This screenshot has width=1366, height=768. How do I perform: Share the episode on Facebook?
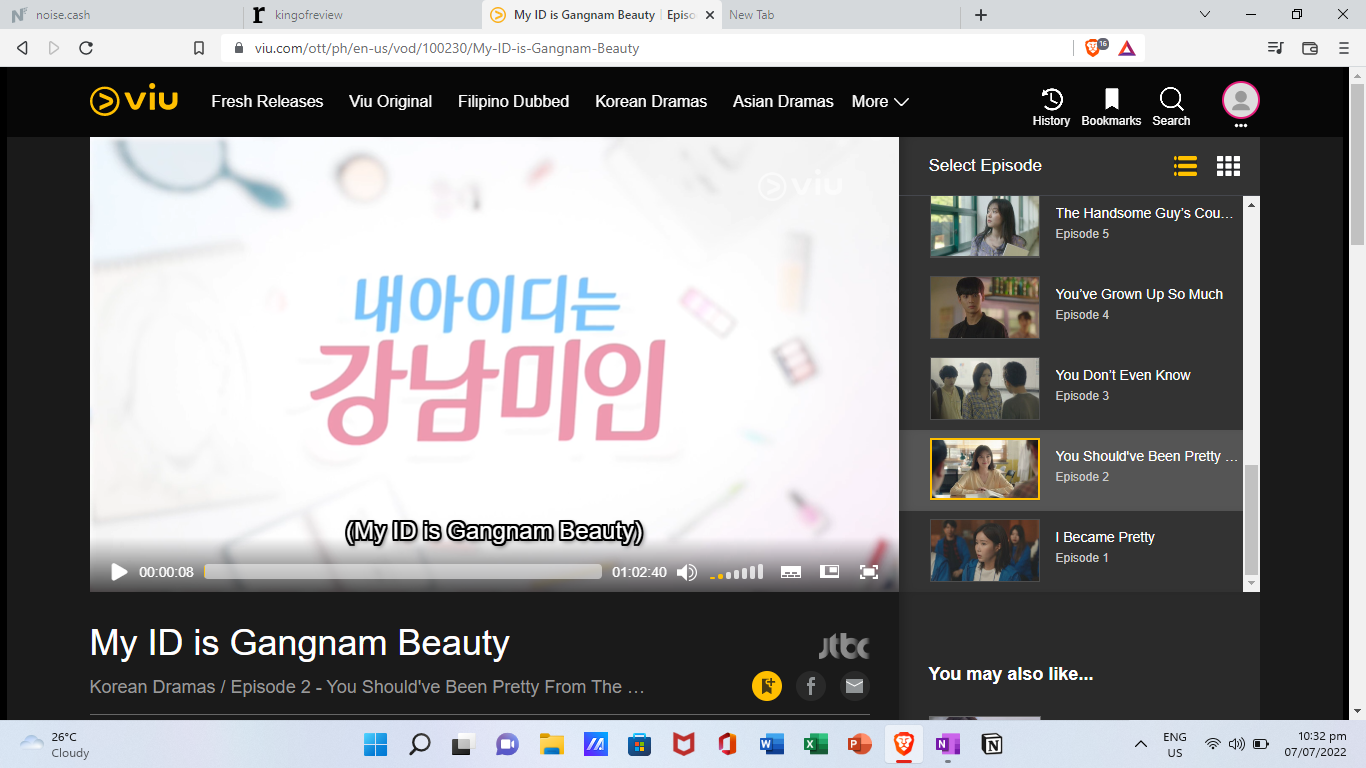811,686
